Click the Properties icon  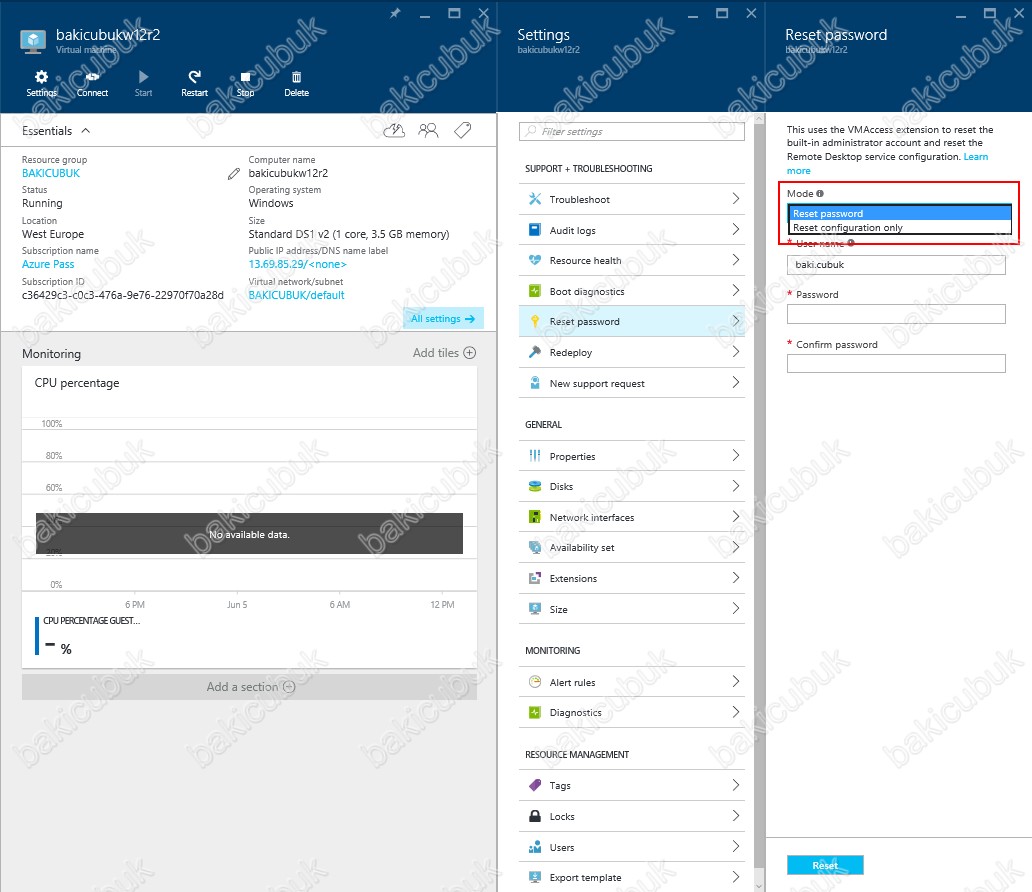[x=535, y=456]
